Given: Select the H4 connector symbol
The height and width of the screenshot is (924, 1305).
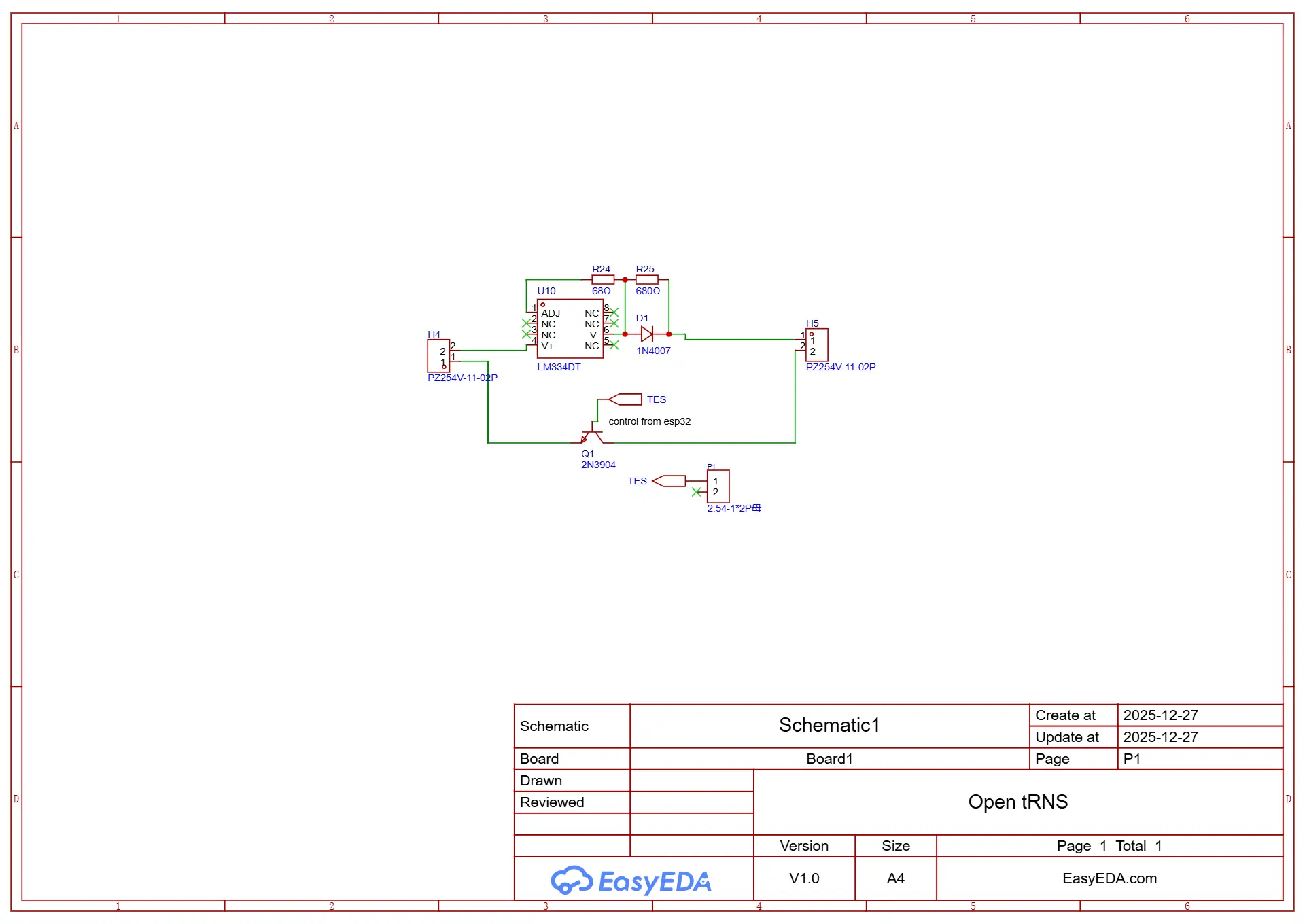Looking at the screenshot, I should pos(438,355).
